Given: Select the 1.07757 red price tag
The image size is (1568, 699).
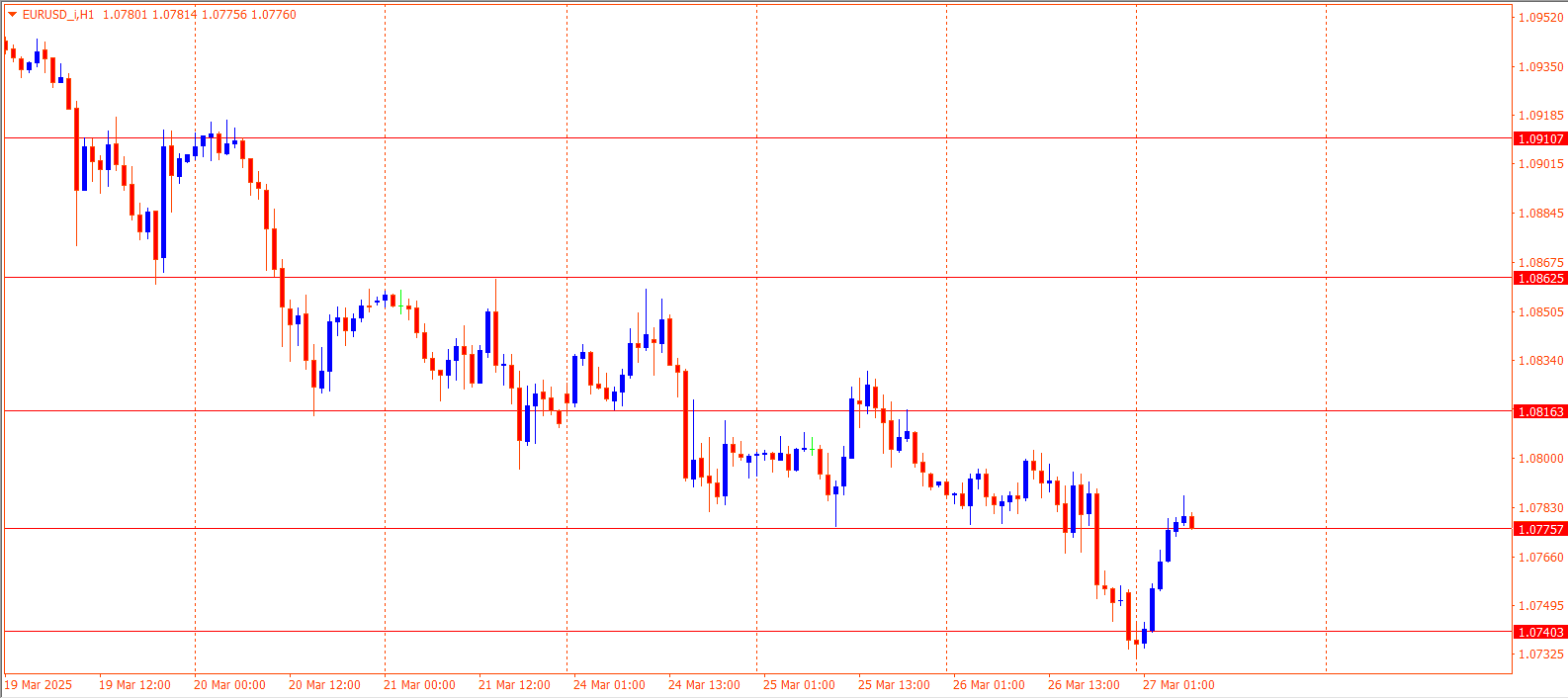Looking at the screenshot, I should point(1540,530).
